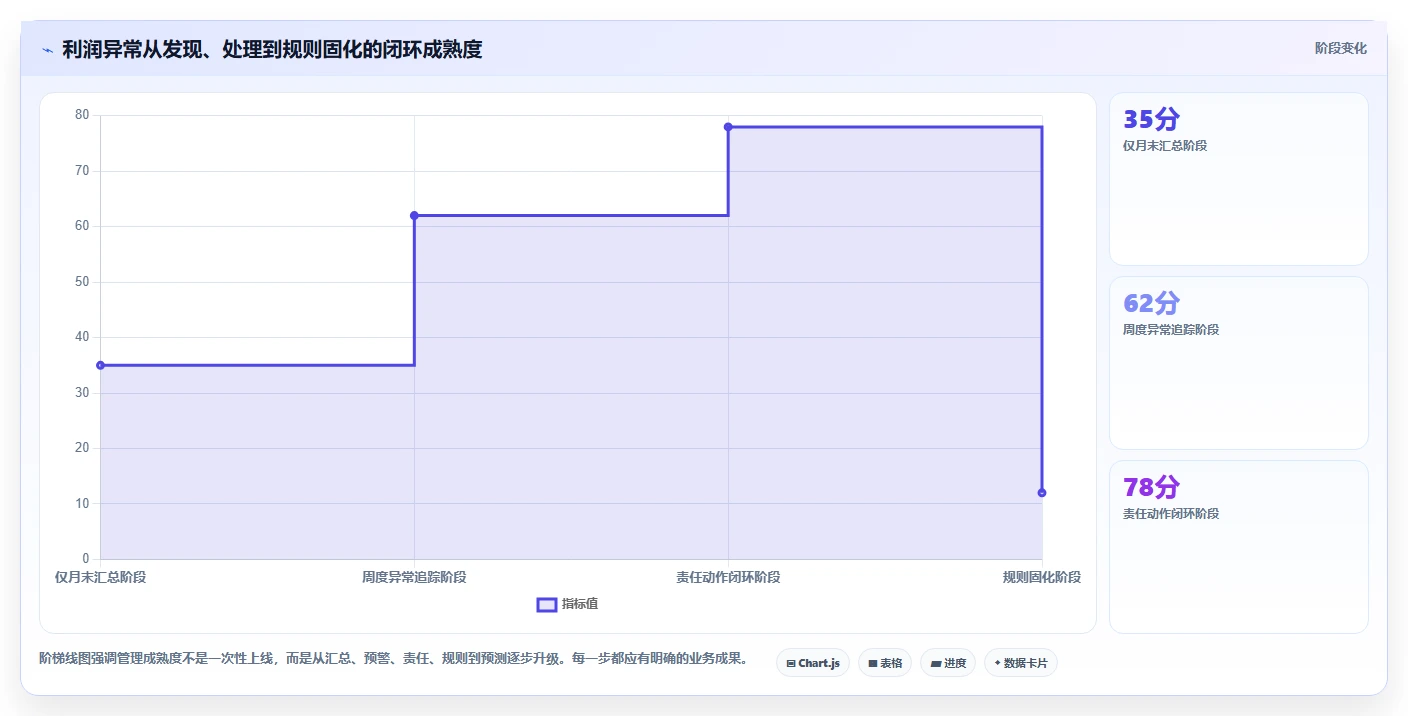Click the 78 data point on chart
Viewport: 1408px width, 716px height.
tap(728, 127)
